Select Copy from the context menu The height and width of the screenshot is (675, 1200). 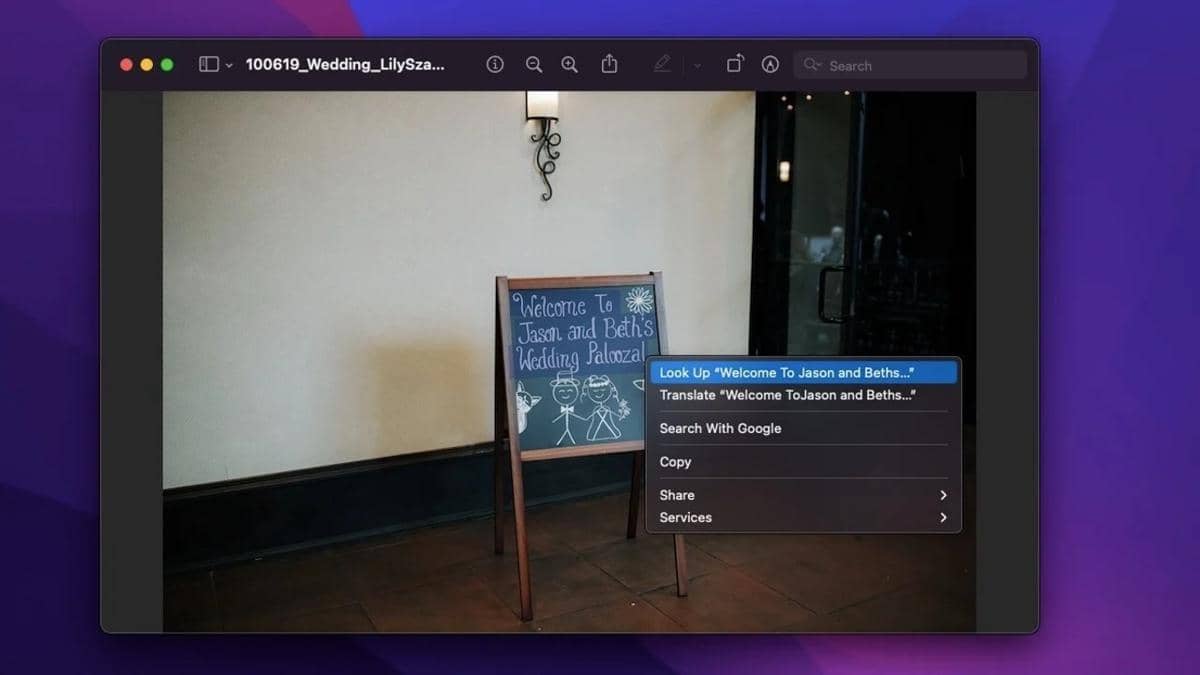[803, 462]
